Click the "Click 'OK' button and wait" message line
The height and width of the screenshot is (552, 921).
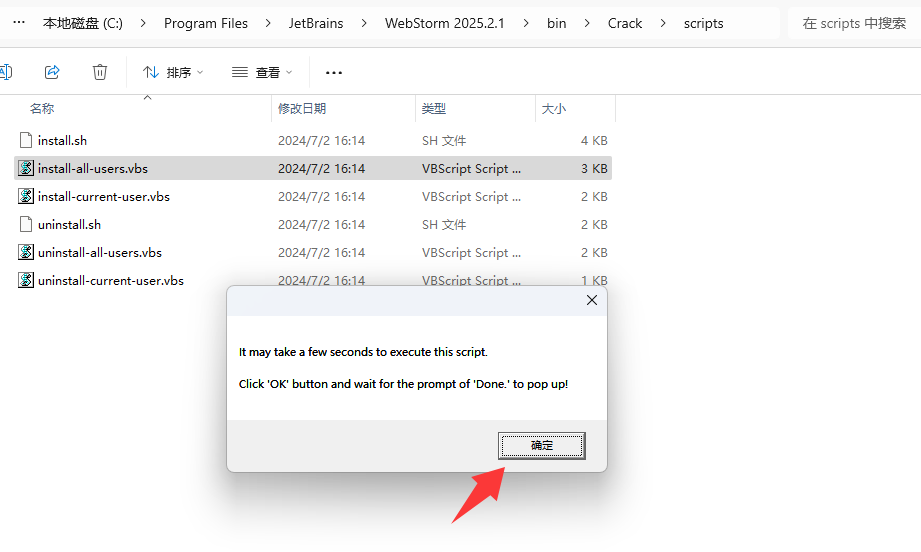point(404,384)
